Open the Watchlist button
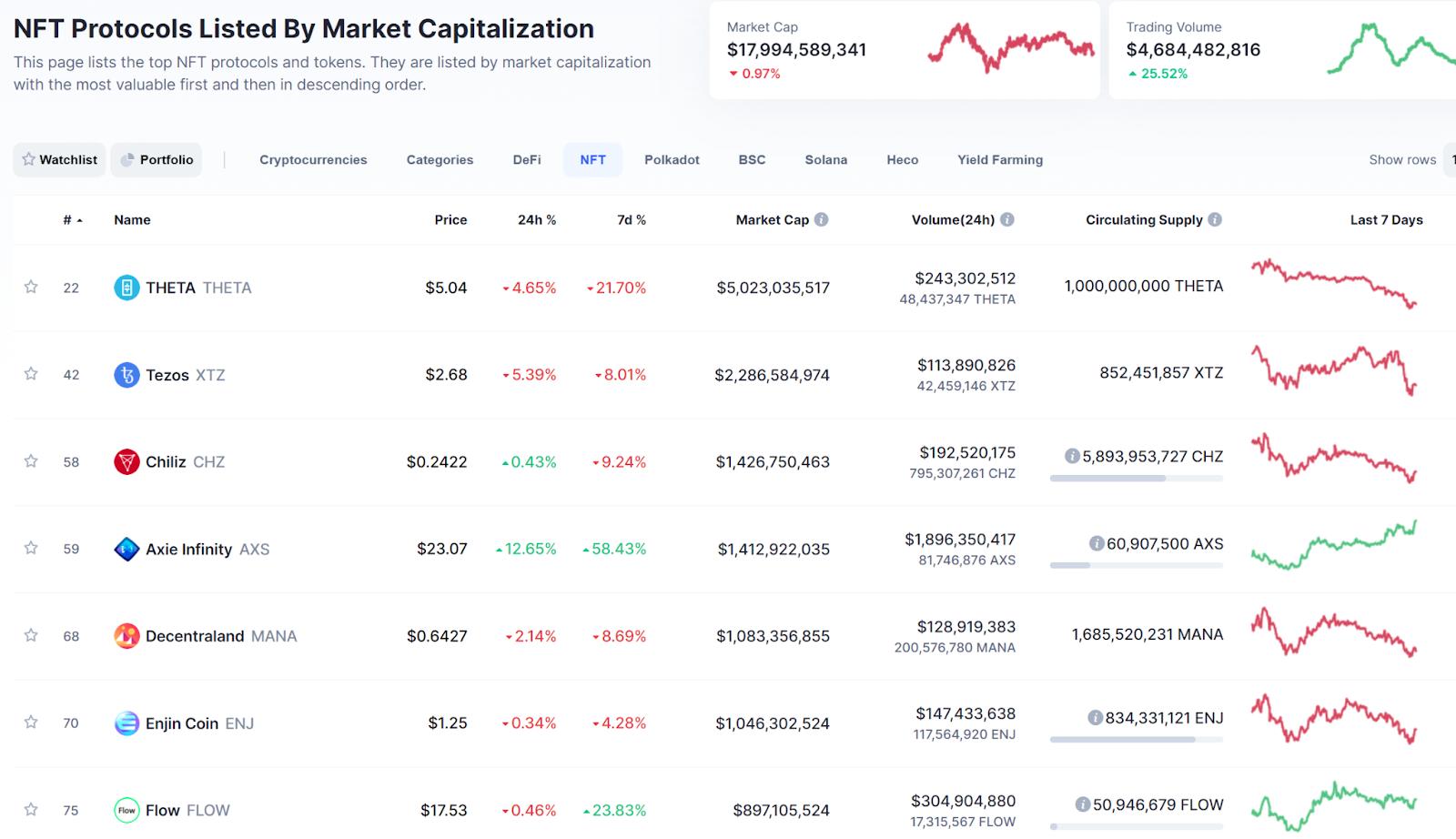This screenshot has width=1456, height=839. tap(60, 159)
